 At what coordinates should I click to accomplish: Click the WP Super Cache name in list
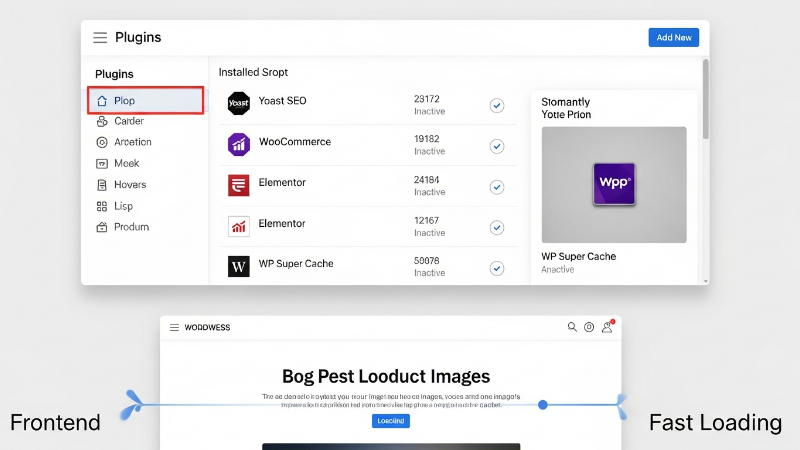tap(296, 263)
